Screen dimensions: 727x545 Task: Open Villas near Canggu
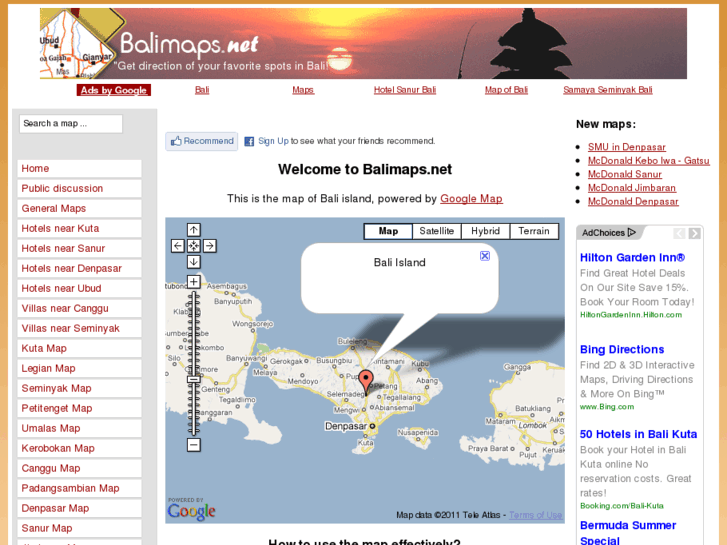coord(79,308)
